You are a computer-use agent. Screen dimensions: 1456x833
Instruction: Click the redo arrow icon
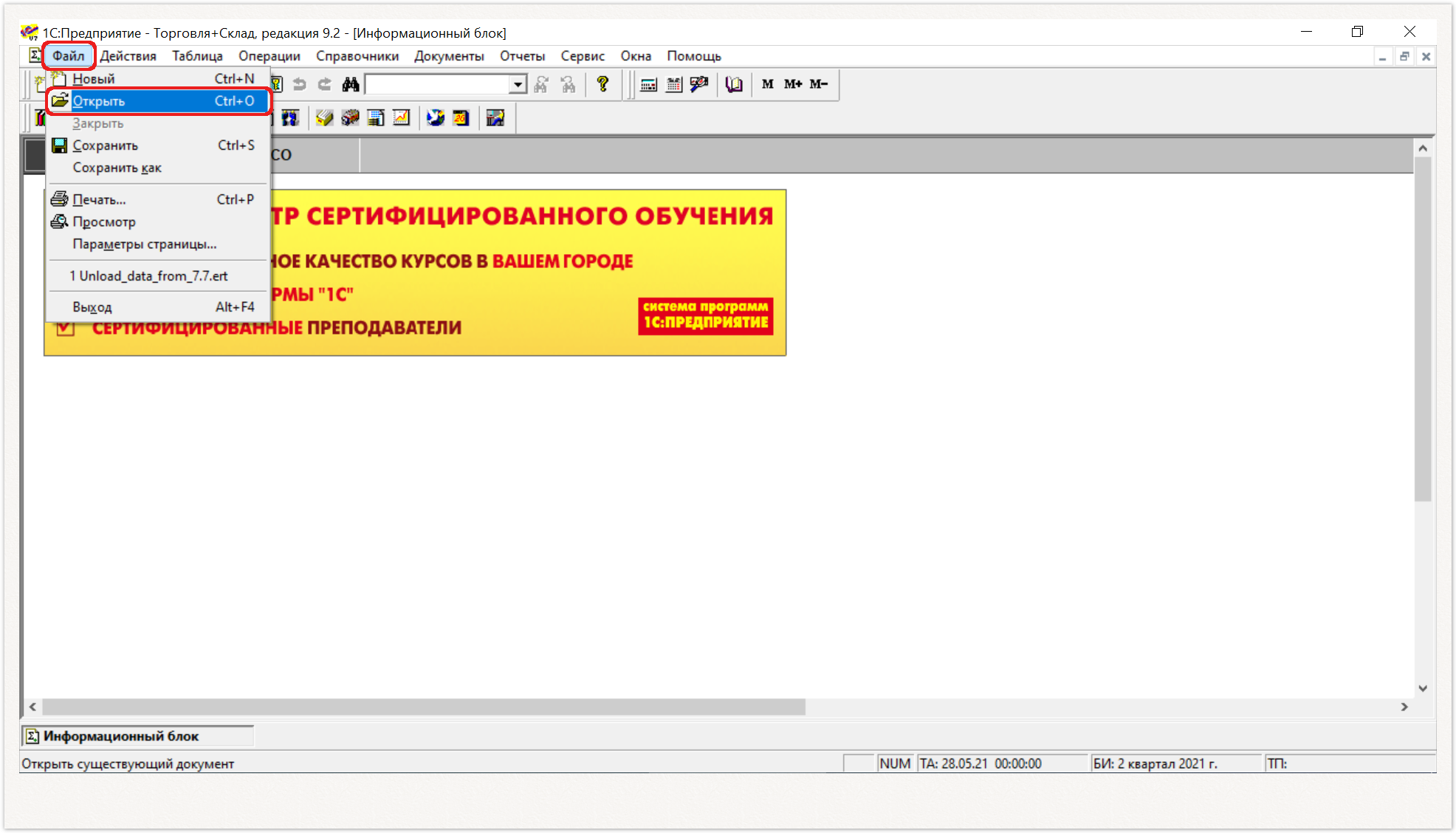tap(324, 84)
